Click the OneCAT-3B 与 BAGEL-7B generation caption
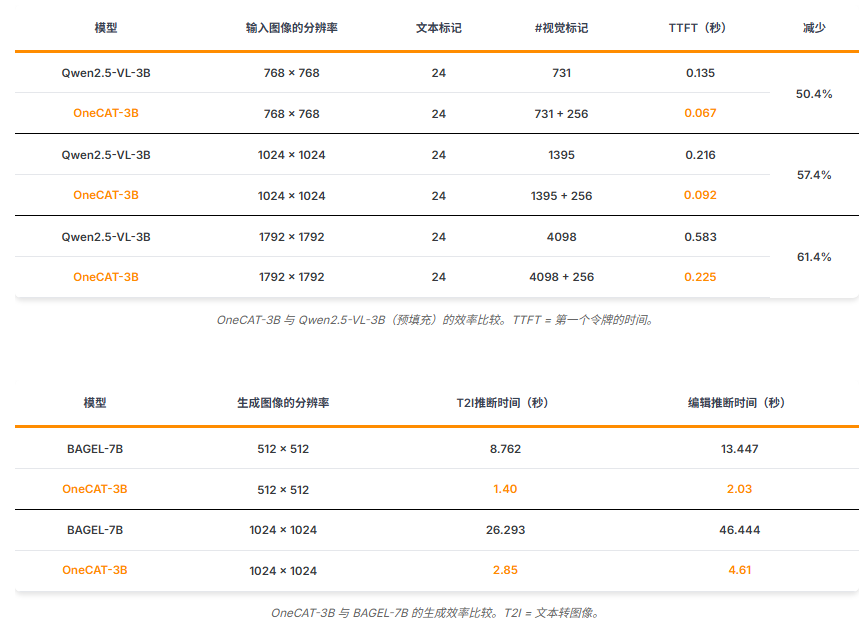This screenshot has width=860, height=628. coord(436,613)
